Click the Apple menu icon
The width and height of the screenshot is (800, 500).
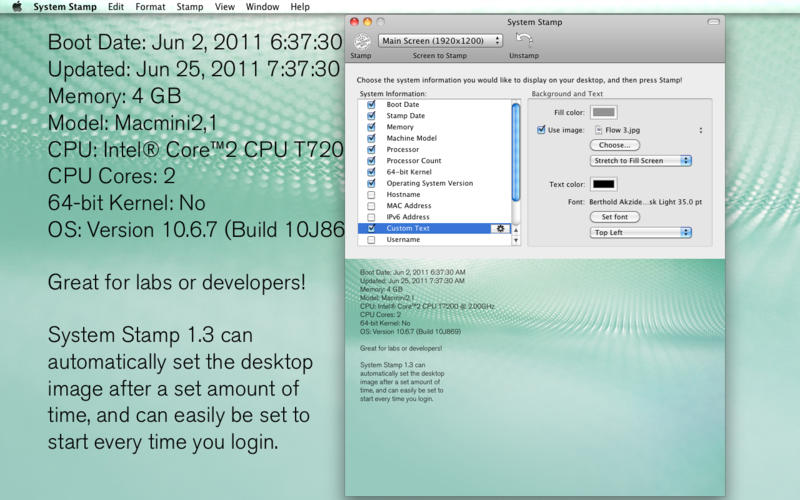16,7
